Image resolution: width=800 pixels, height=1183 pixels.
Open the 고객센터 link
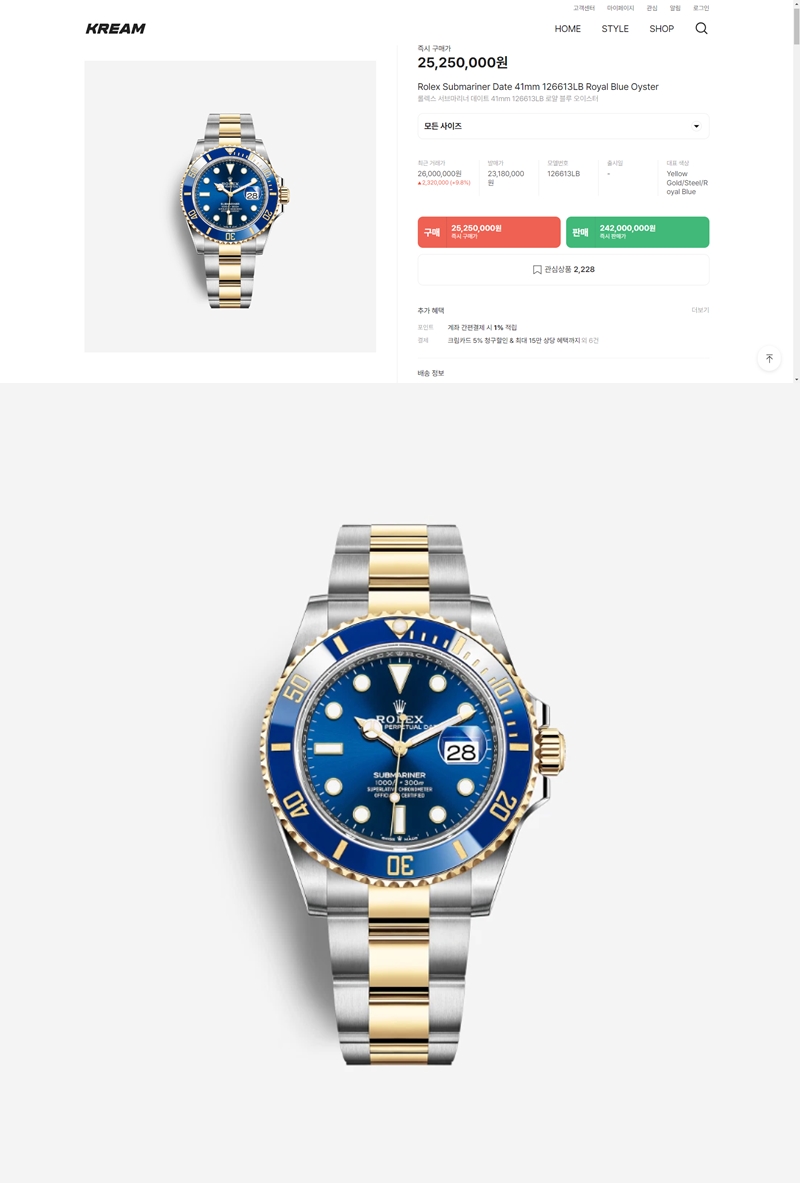tap(583, 8)
